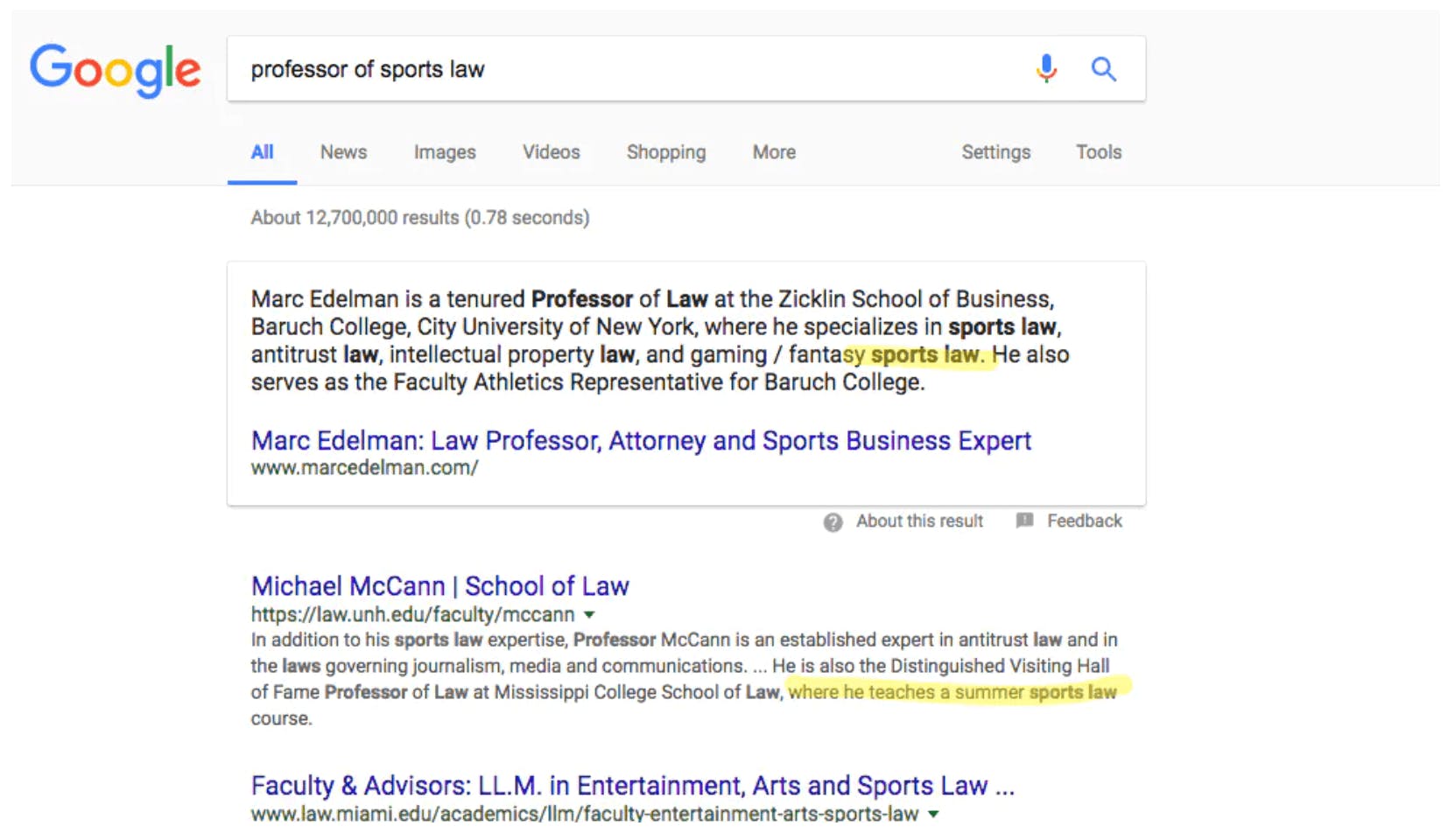Expand the More search categories dropdown
This screenshot has height=840, width=1455.
click(x=773, y=152)
